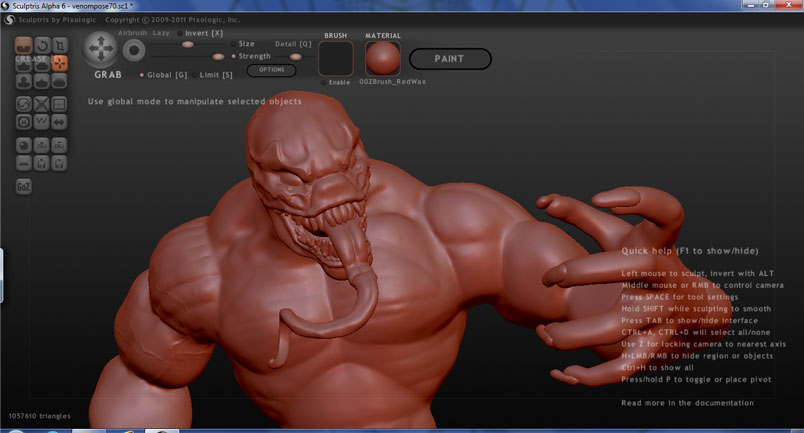Switch to PAINT mode
This screenshot has width=804, height=433.
pyautogui.click(x=450, y=59)
